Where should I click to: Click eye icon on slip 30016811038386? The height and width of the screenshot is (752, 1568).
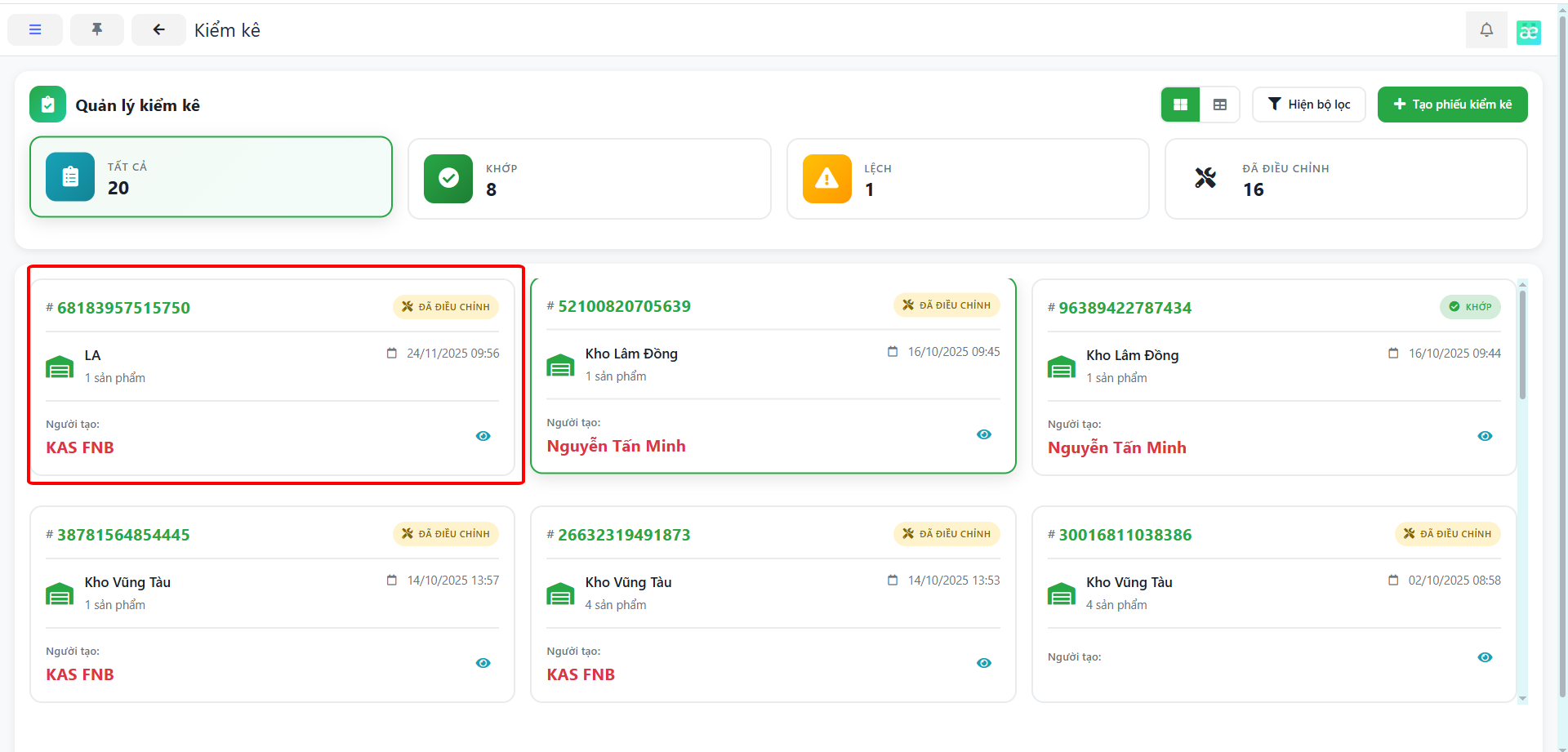click(x=1485, y=657)
